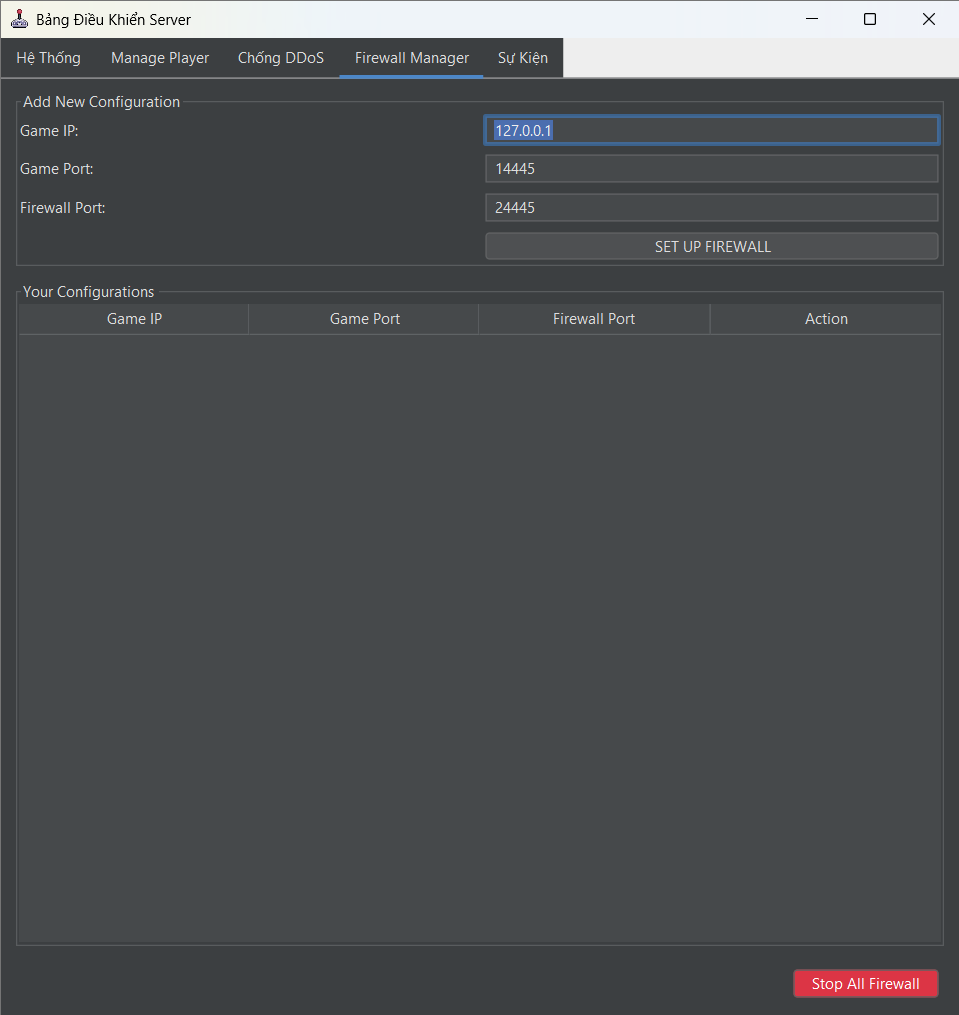
Task: Click the Game Port column header
Action: pos(364,319)
